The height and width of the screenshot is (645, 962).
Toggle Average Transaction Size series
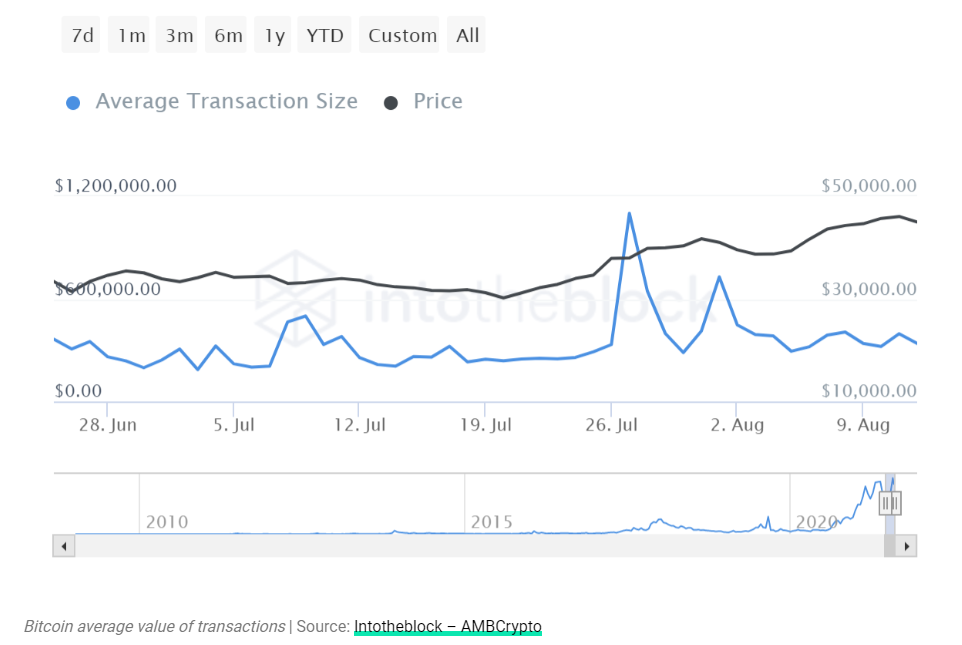pyautogui.click(x=226, y=101)
